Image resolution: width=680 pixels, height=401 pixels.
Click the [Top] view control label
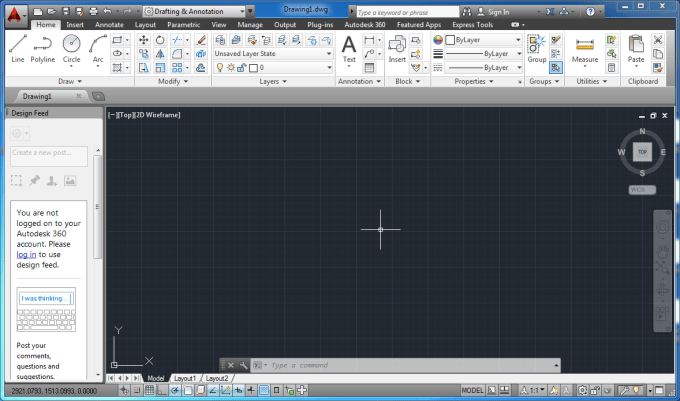tap(125, 115)
